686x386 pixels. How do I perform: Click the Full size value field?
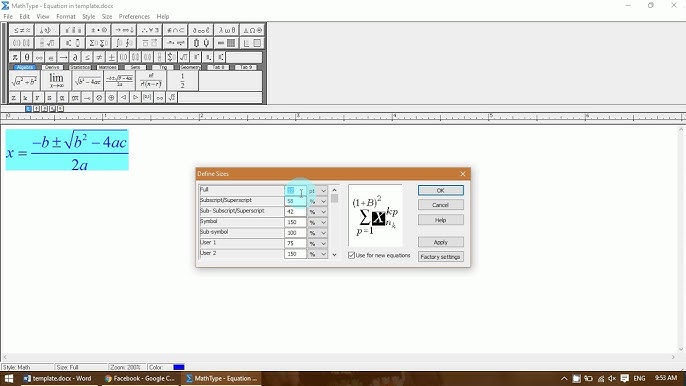coord(295,191)
